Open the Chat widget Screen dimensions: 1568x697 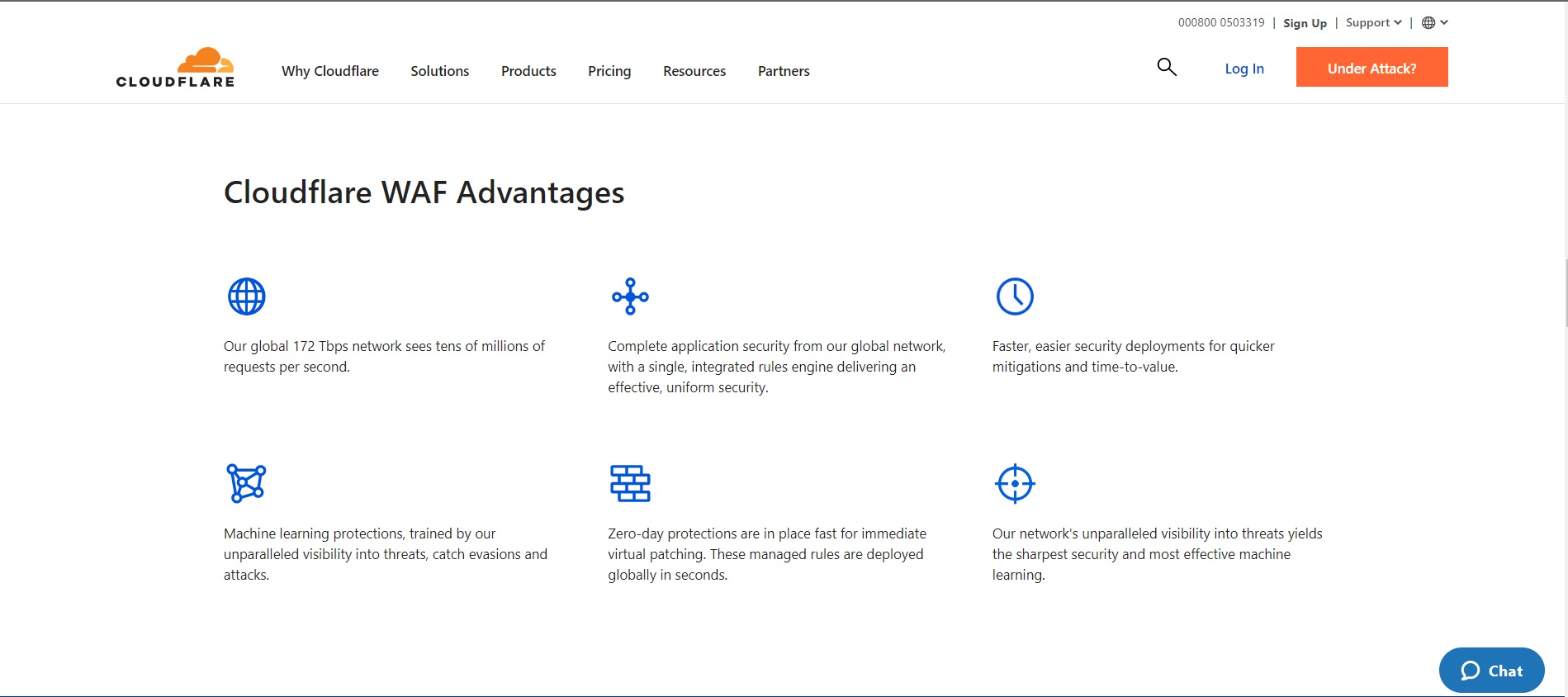point(1491,671)
